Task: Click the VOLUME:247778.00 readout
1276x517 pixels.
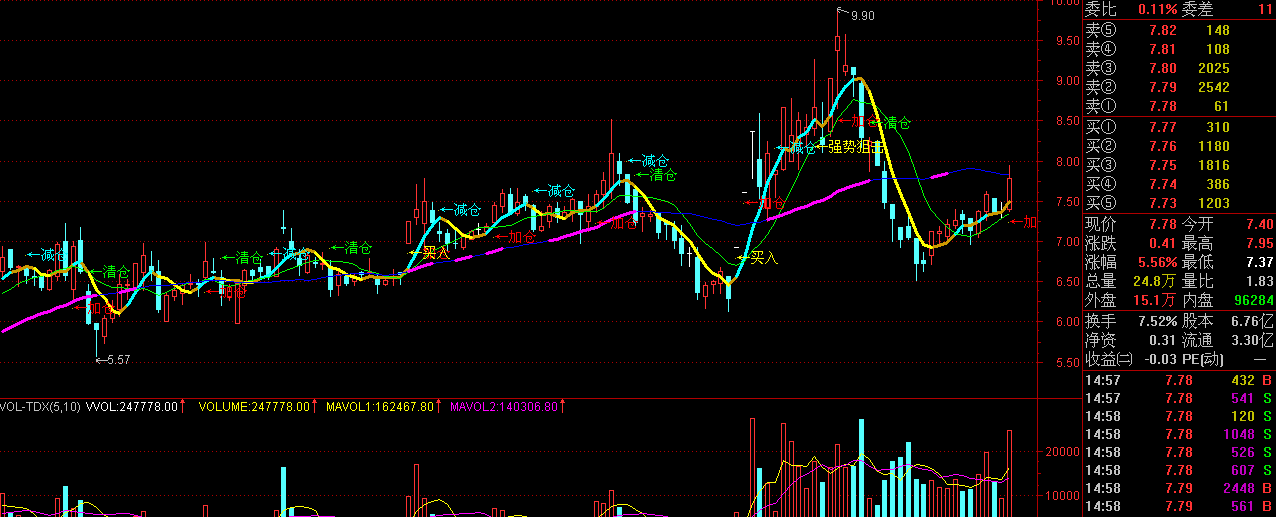Action: coord(254,407)
